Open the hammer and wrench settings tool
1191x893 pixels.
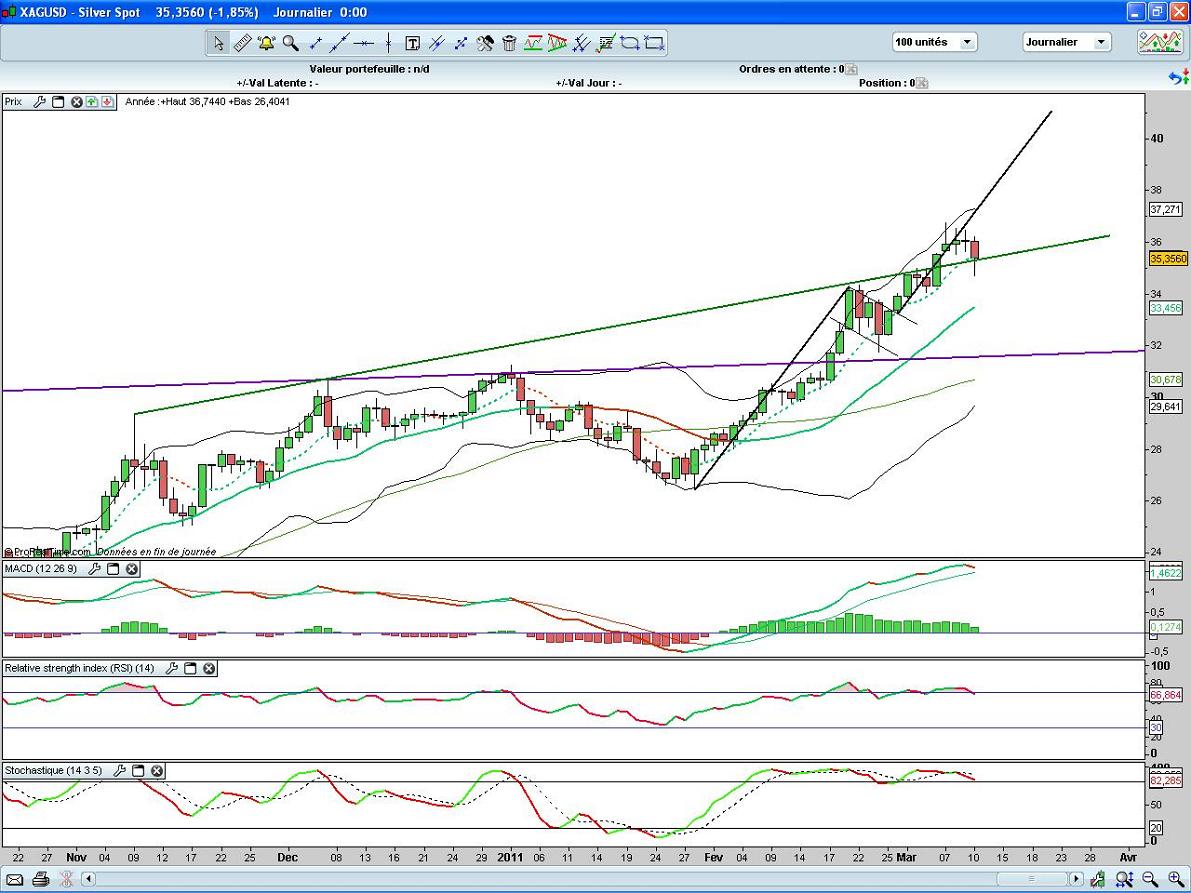[485, 43]
